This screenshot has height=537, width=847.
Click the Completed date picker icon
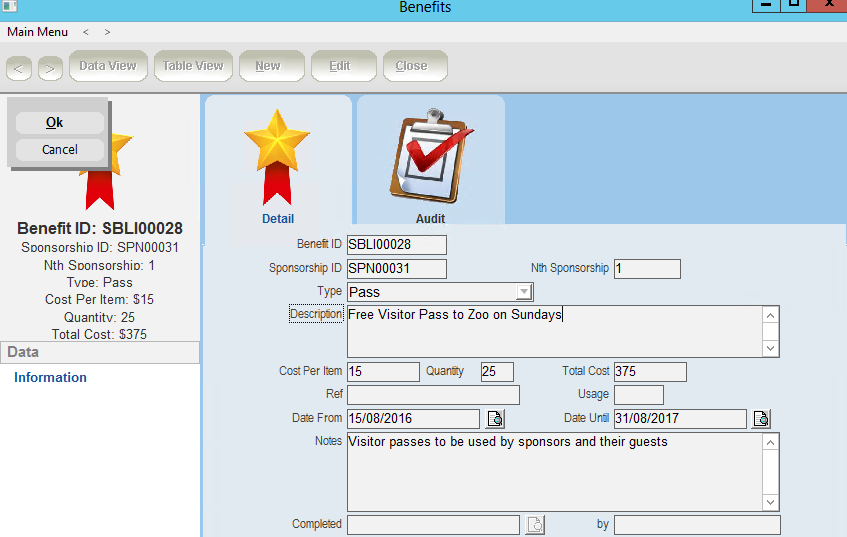click(535, 524)
